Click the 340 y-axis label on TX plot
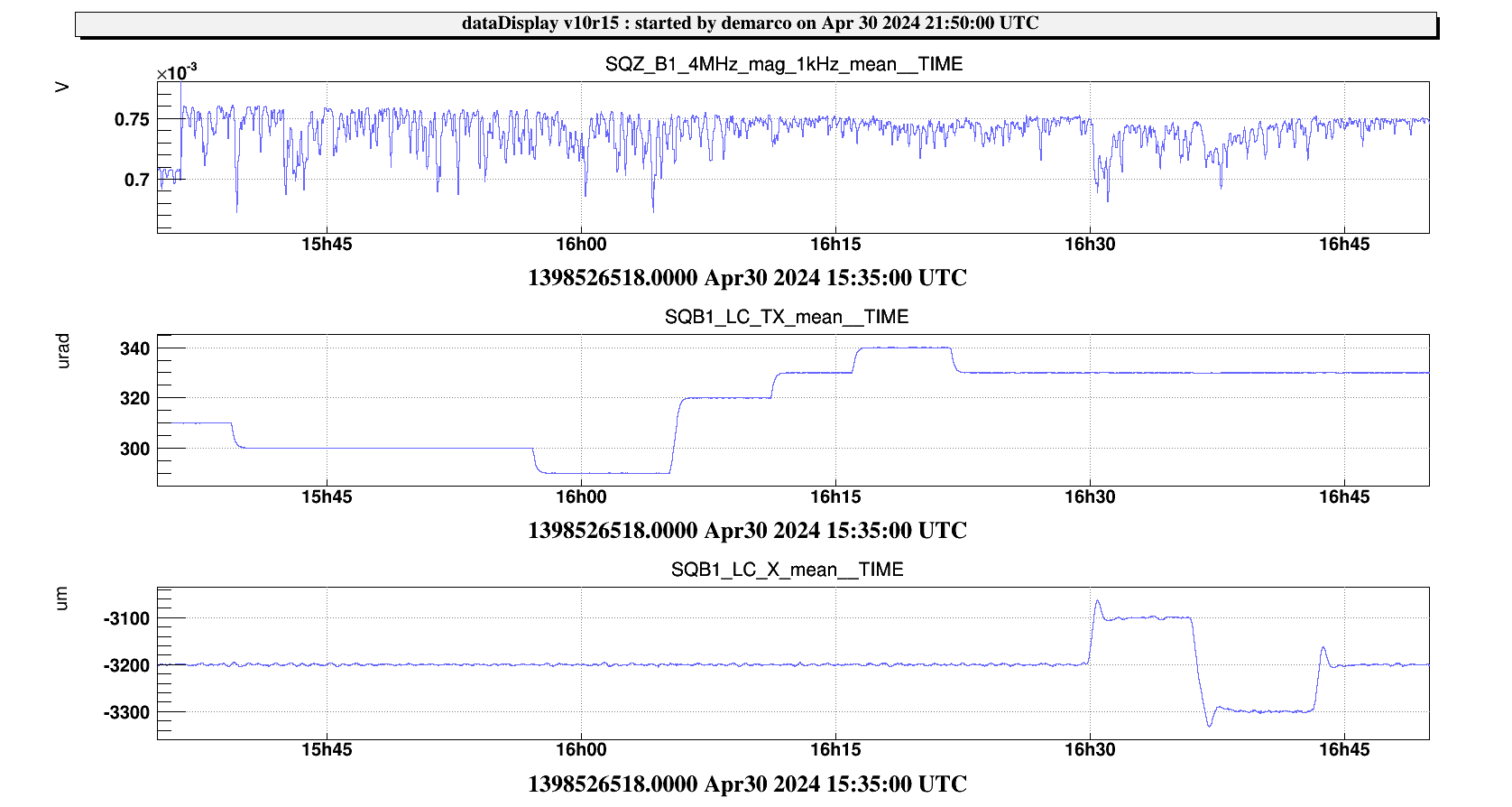 pyautogui.click(x=134, y=349)
